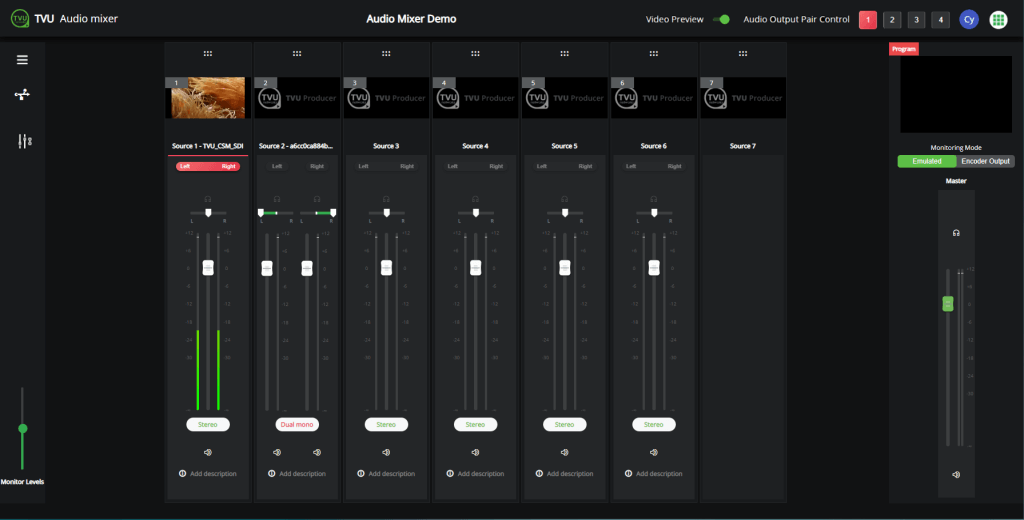Mute Source 3 using its speaker icon
This screenshot has width=1024, height=520.
click(x=386, y=452)
